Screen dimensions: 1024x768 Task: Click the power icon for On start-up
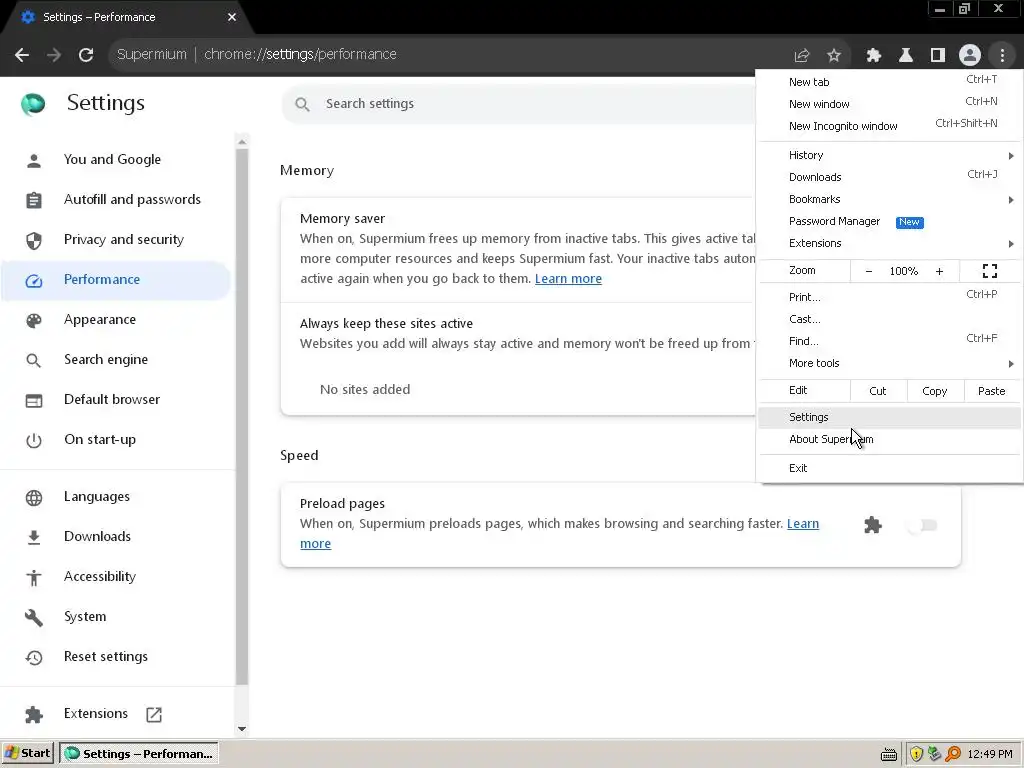(34, 441)
